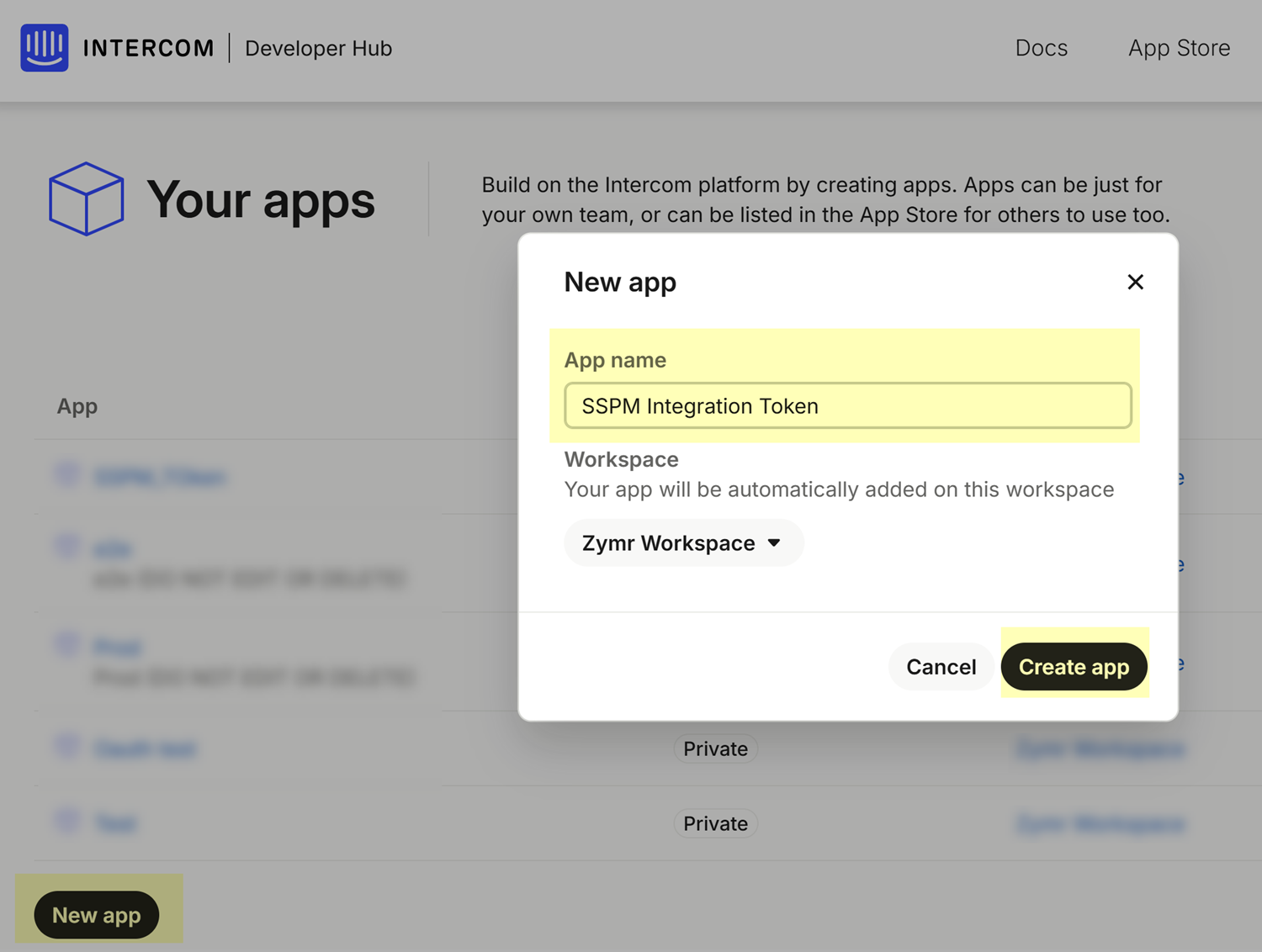Click the New app dialog title

tap(620, 283)
